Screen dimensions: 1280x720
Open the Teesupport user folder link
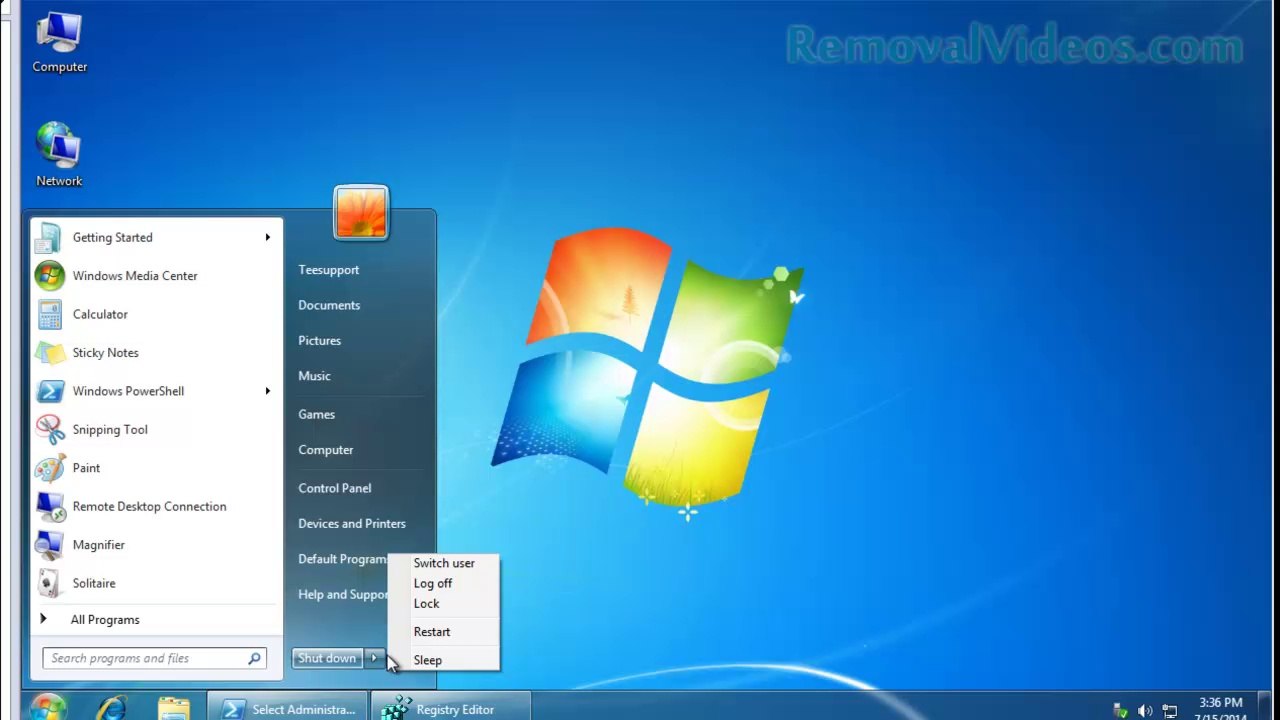point(329,270)
